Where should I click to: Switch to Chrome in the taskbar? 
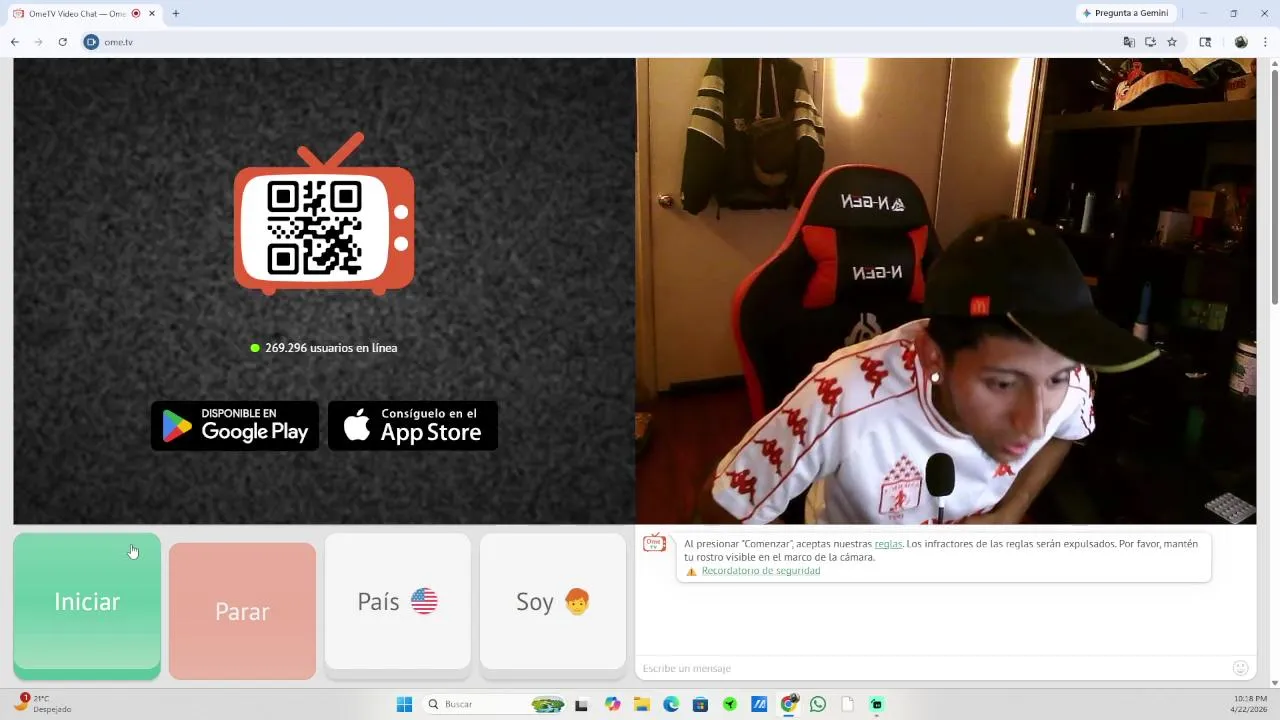789,704
